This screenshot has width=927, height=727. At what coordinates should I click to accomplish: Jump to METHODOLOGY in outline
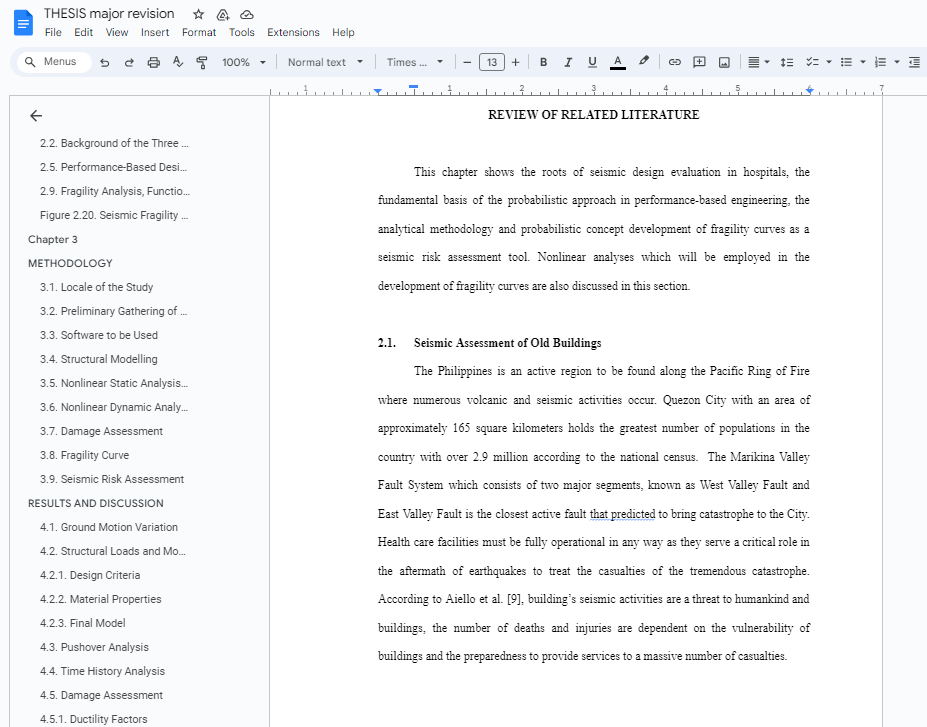[x=70, y=263]
